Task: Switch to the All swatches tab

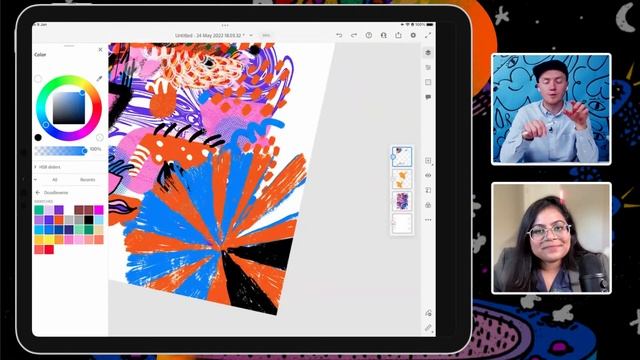Action: click(x=55, y=180)
